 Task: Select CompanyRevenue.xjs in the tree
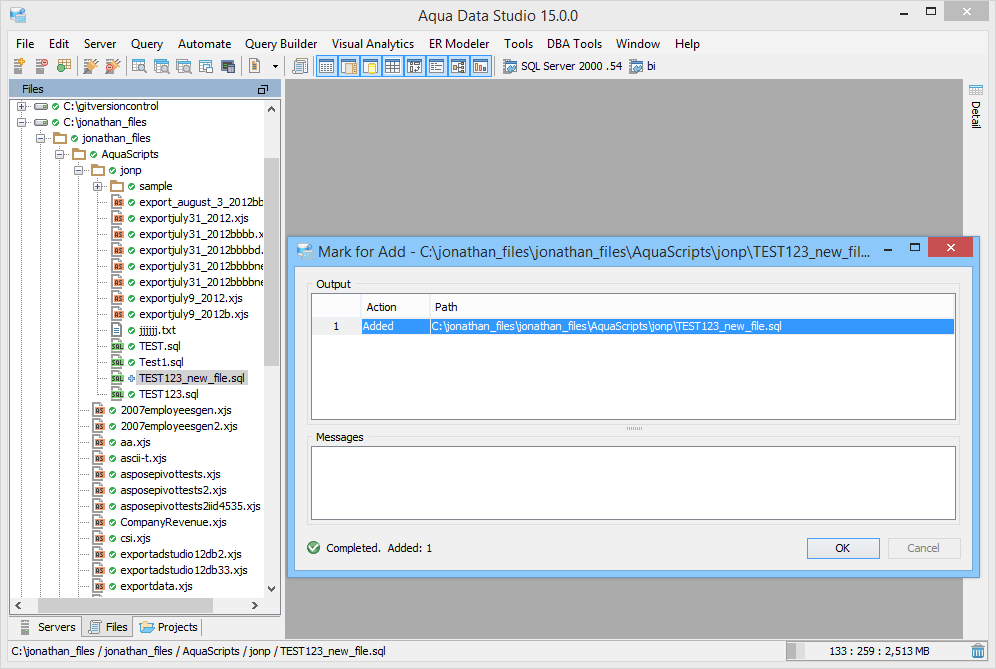[173, 522]
